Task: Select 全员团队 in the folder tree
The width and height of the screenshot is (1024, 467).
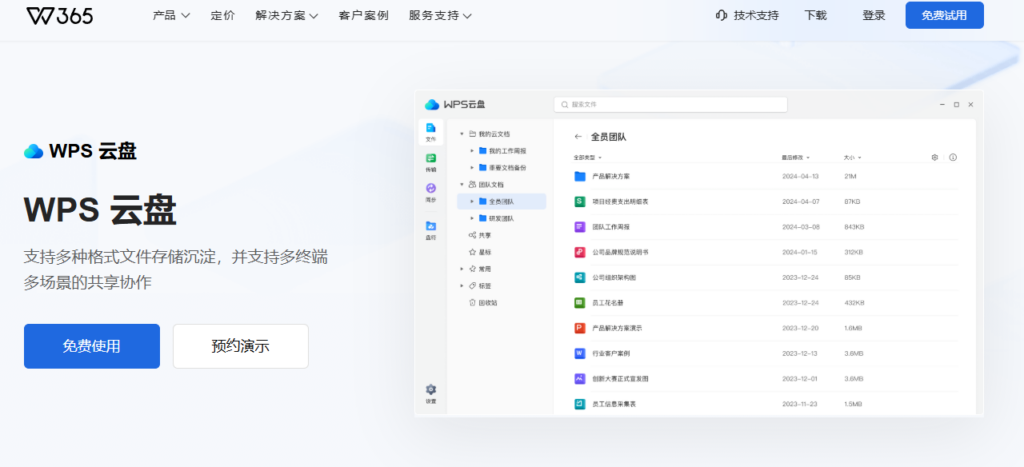Action: (x=502, y=201)
